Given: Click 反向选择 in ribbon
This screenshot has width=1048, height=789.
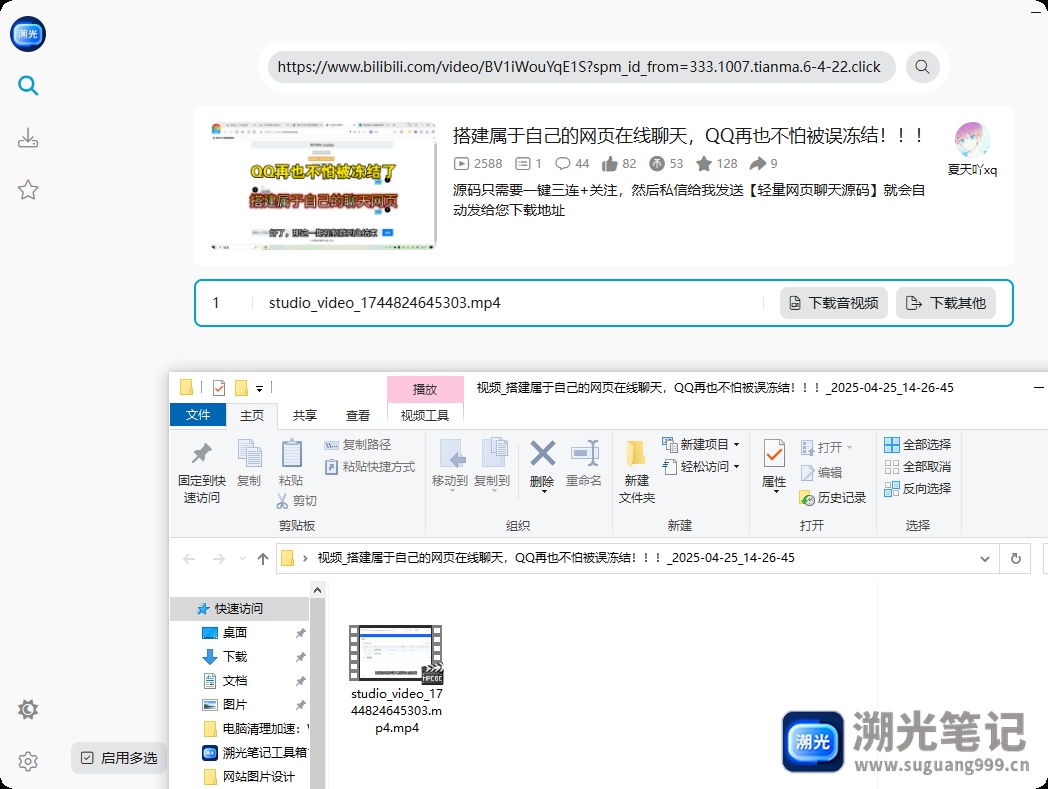Looking at the screenshot, I should pyautogui.click(x=918, y=489).
